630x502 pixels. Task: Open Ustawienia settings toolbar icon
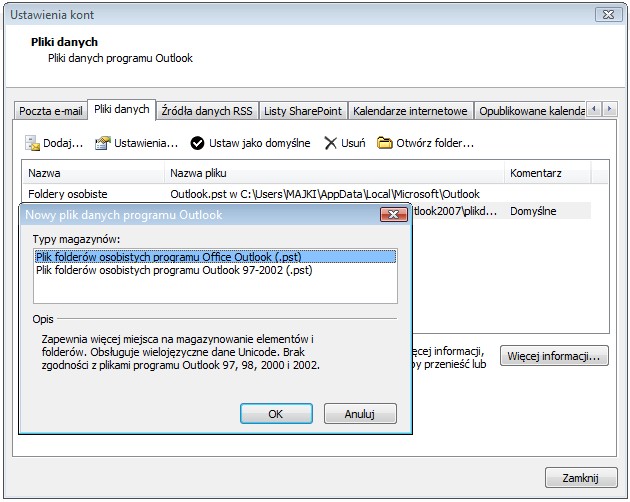tap(102, 144)
